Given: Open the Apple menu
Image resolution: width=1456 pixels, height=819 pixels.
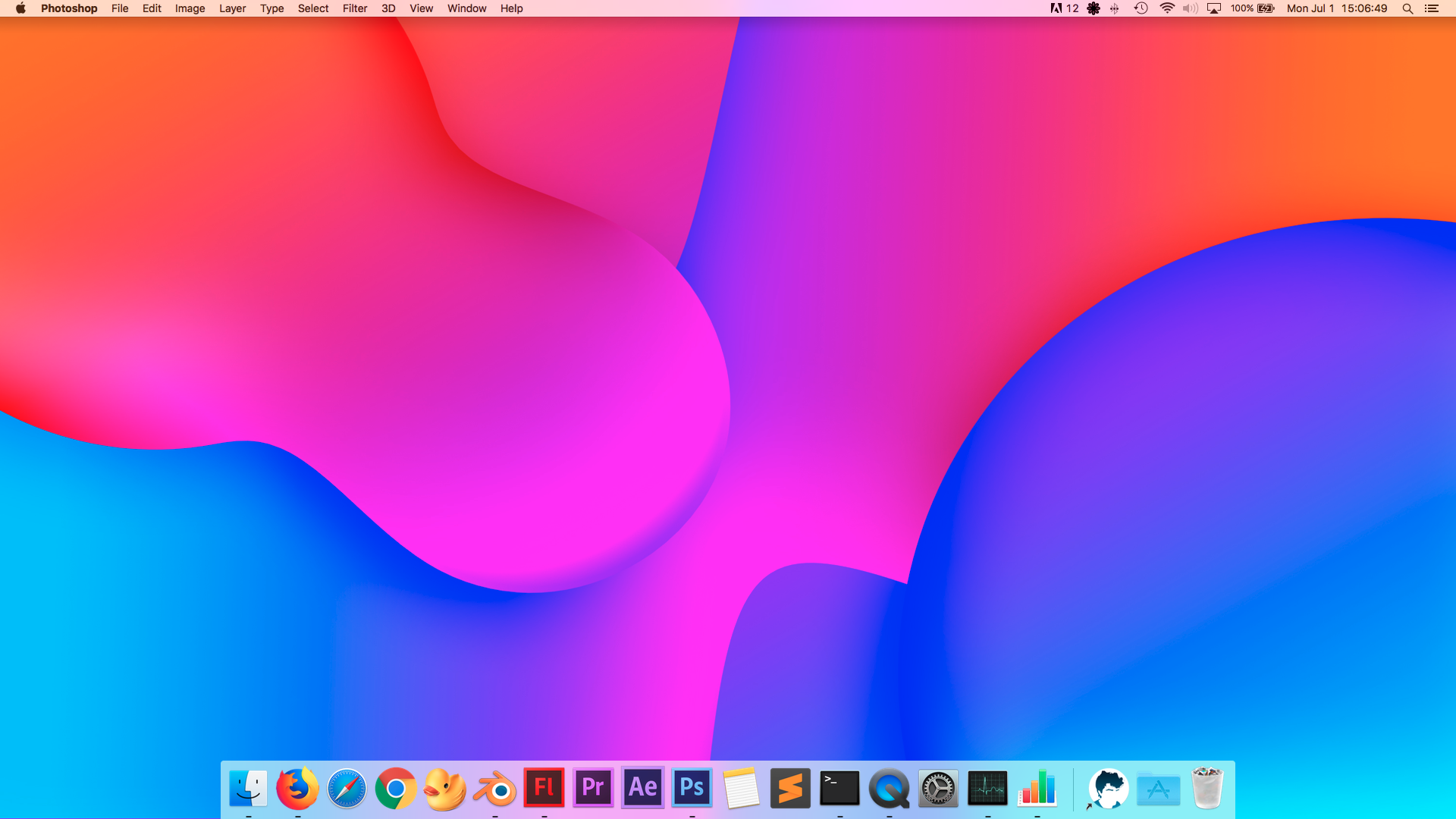Looking at the screenshot, I should point(20,8).
